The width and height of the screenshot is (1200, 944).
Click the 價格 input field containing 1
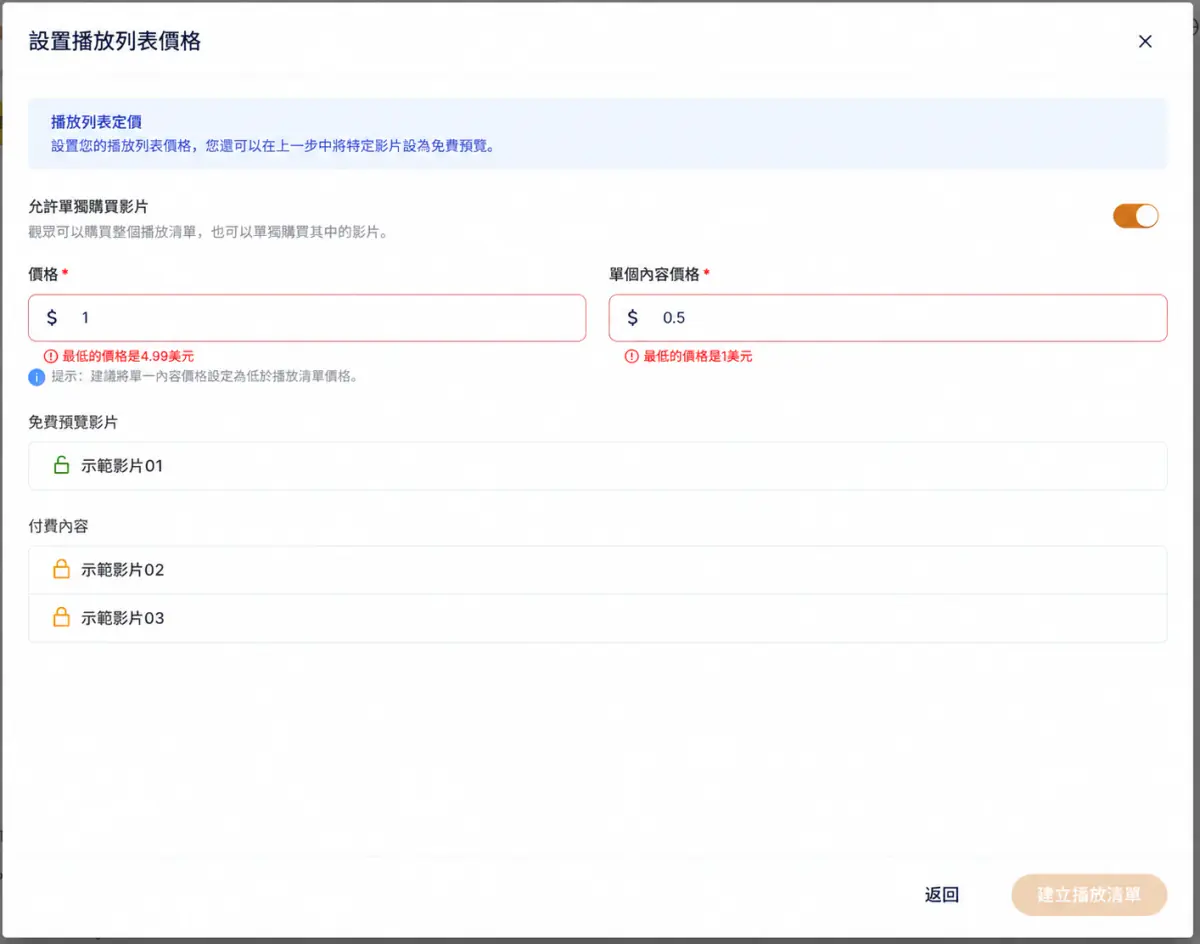click(307, 318)
